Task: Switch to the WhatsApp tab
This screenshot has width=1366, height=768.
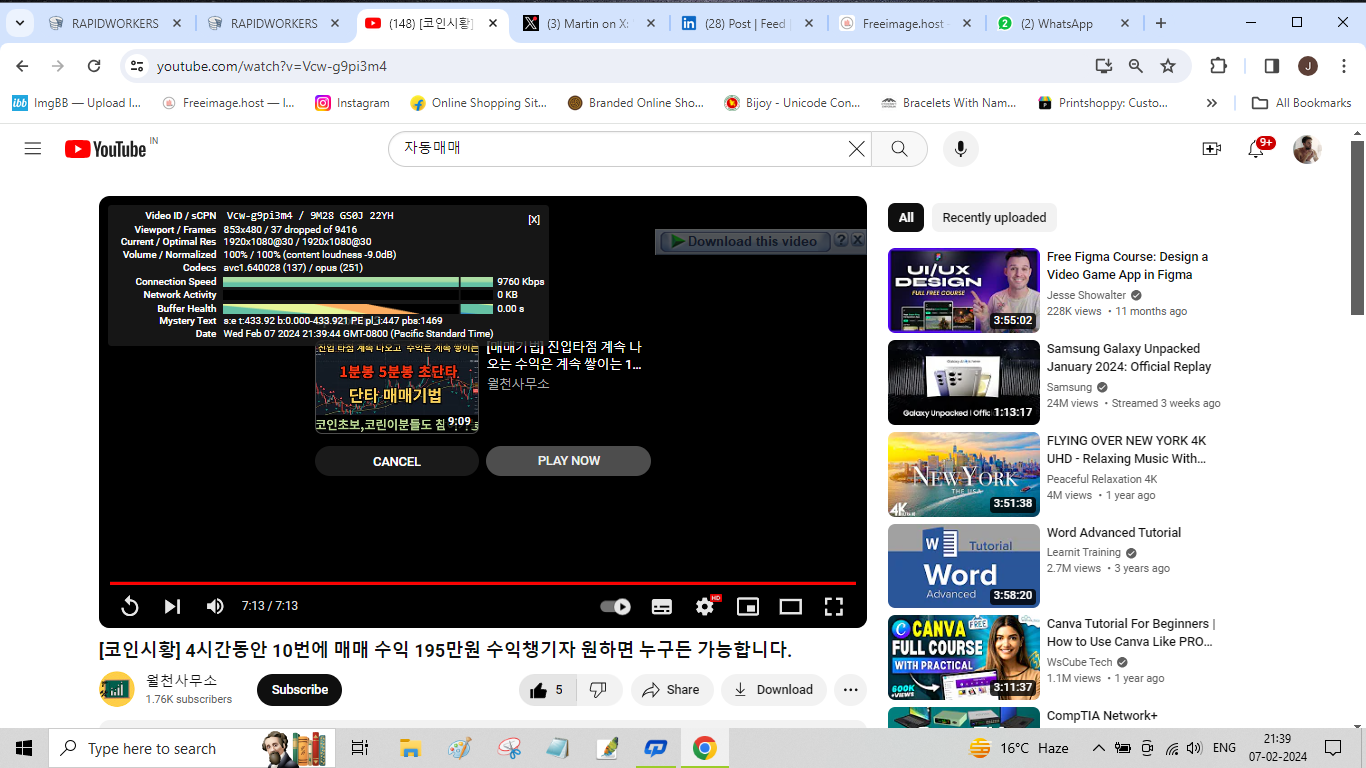Action: (1064, 23)
